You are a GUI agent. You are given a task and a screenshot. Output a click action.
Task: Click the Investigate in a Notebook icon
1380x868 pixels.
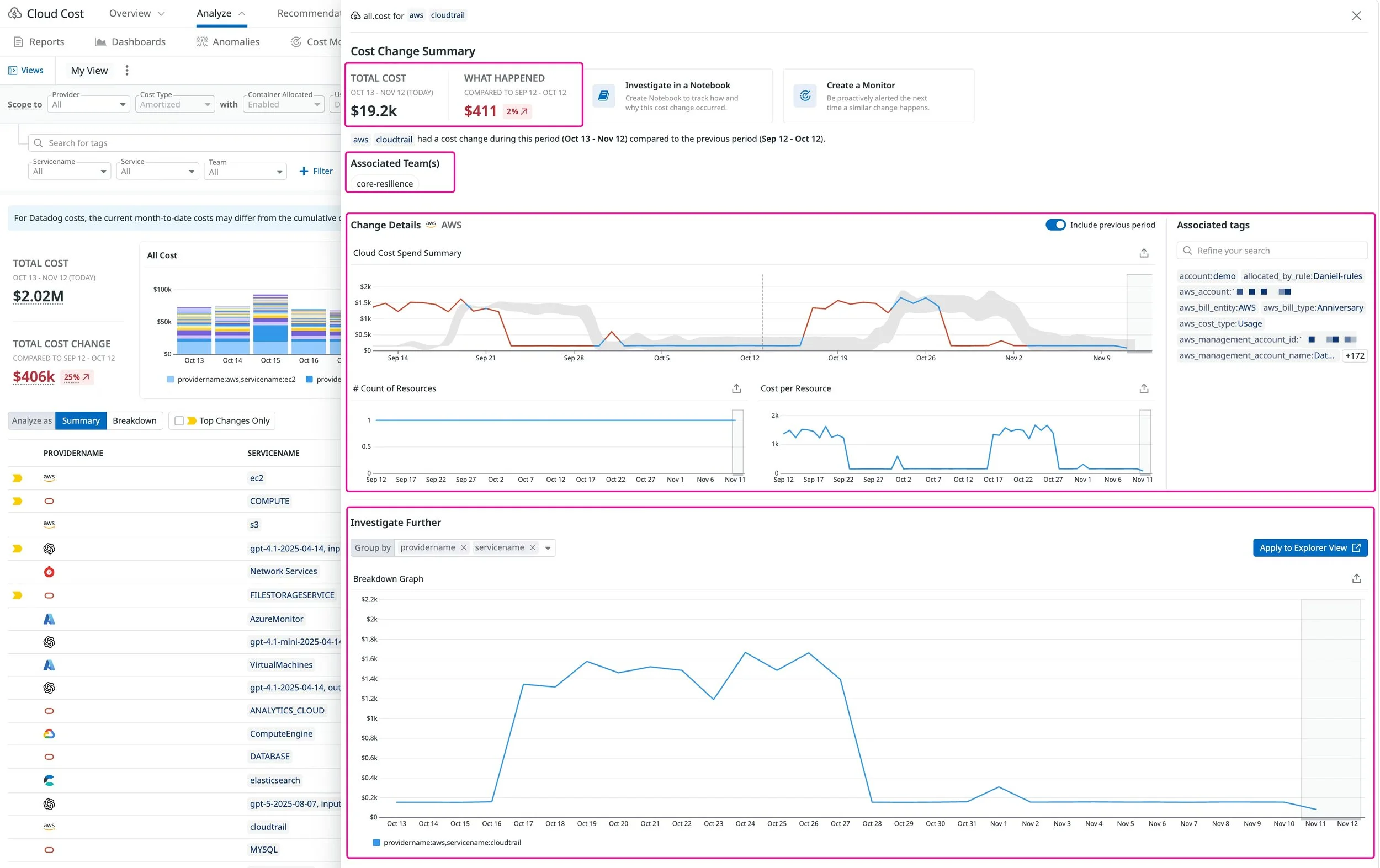tap(603, 95)
